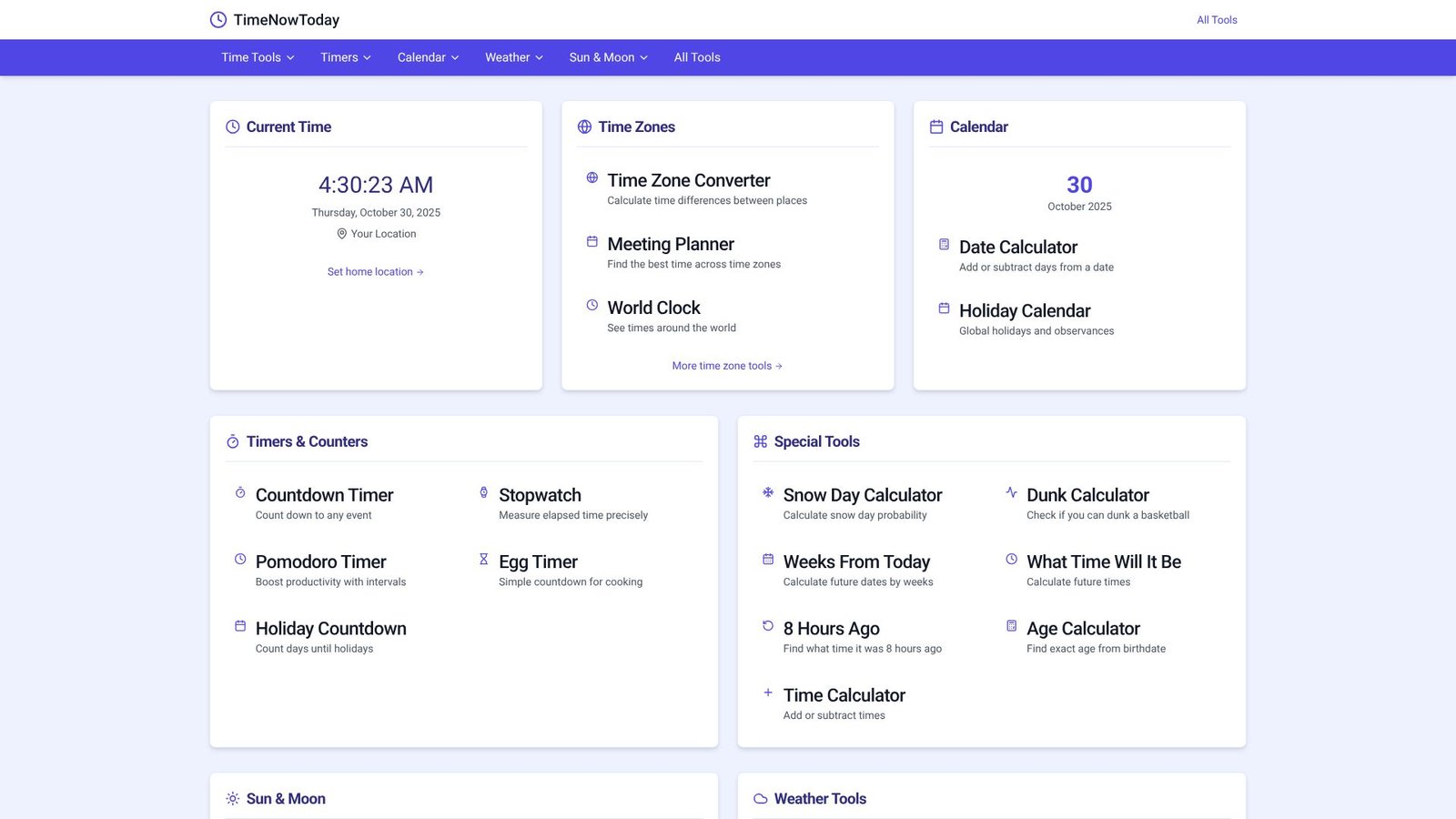The image size is (1456, 819).
Task: Click the stopwatch icon beside Countdown Timer
Action: (x=240, y=492)
